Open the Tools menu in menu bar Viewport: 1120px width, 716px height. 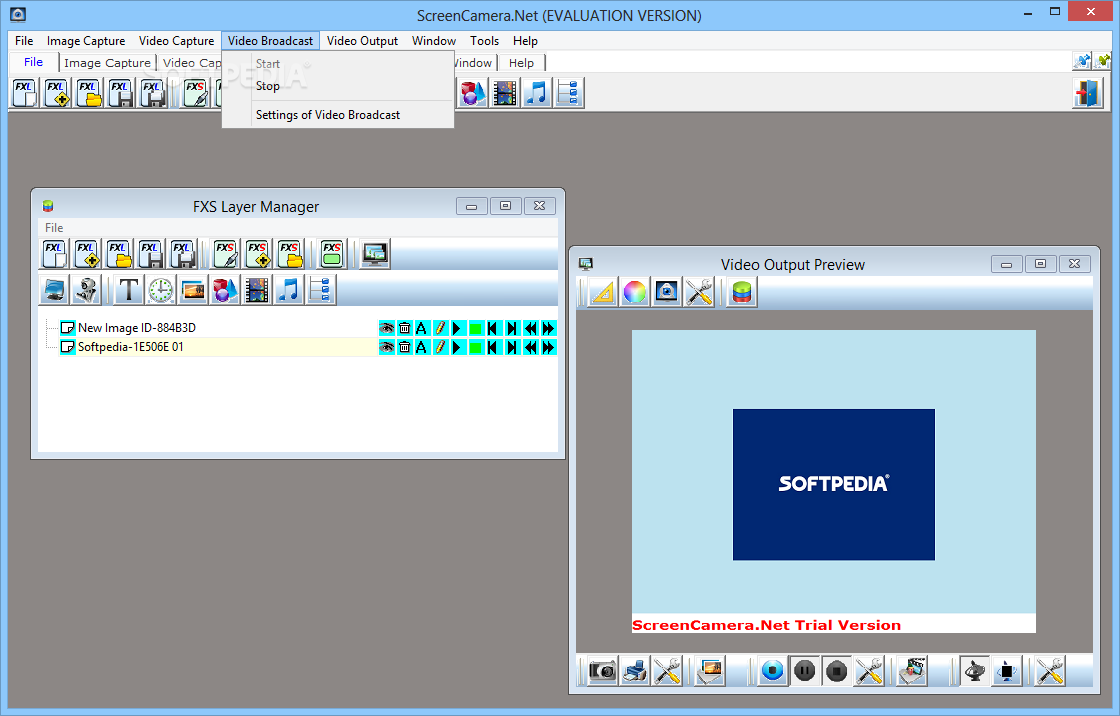coord(484,41)
